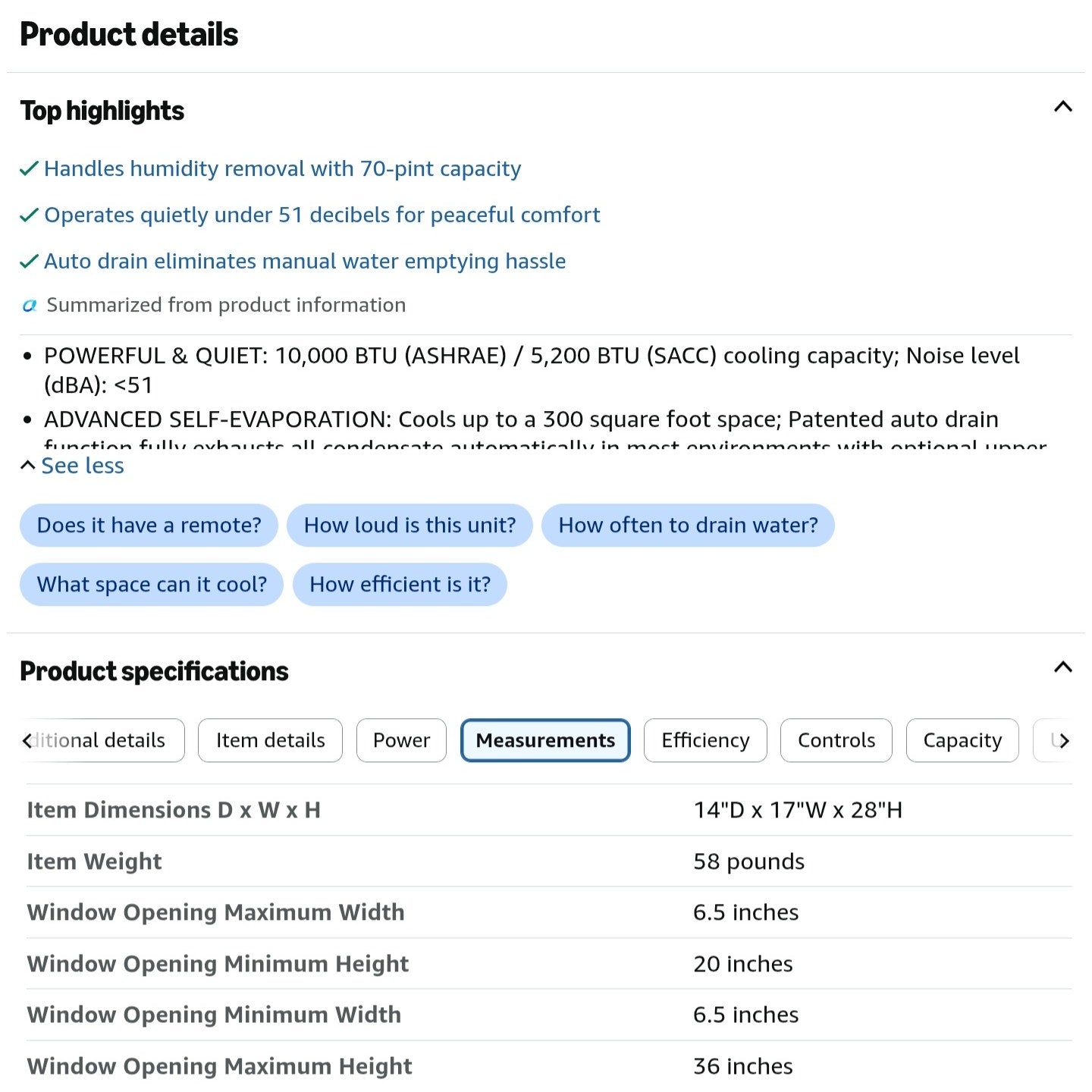This screenshot has height=1092, width=1092.
Task: Click the AI summary icon
Action: point(30,306)
